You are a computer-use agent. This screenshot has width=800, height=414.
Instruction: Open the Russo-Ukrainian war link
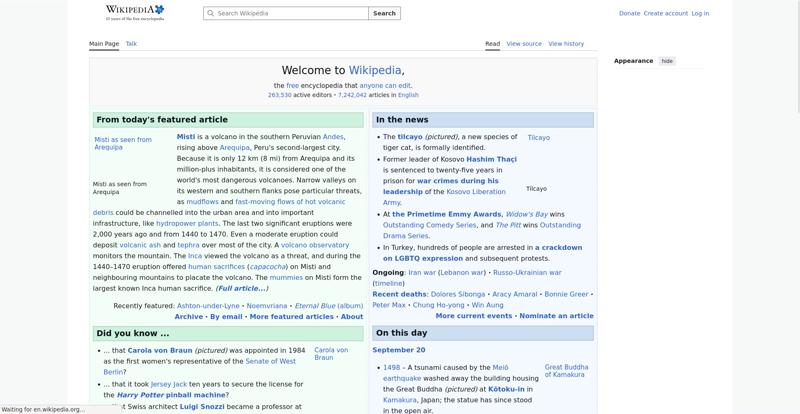coord(527,273)
